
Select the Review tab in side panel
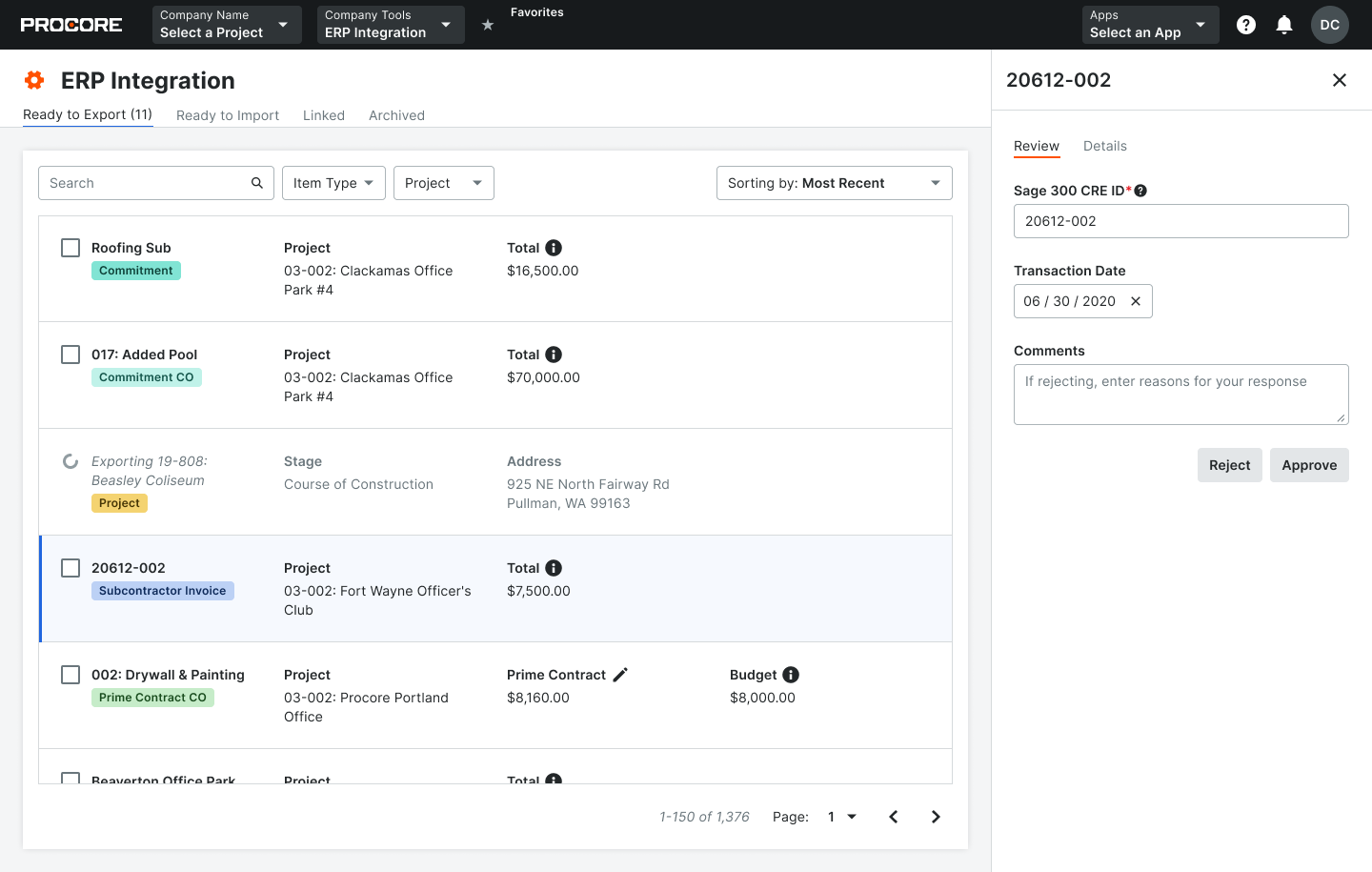pyautogui.click(x=1037, y=146)
